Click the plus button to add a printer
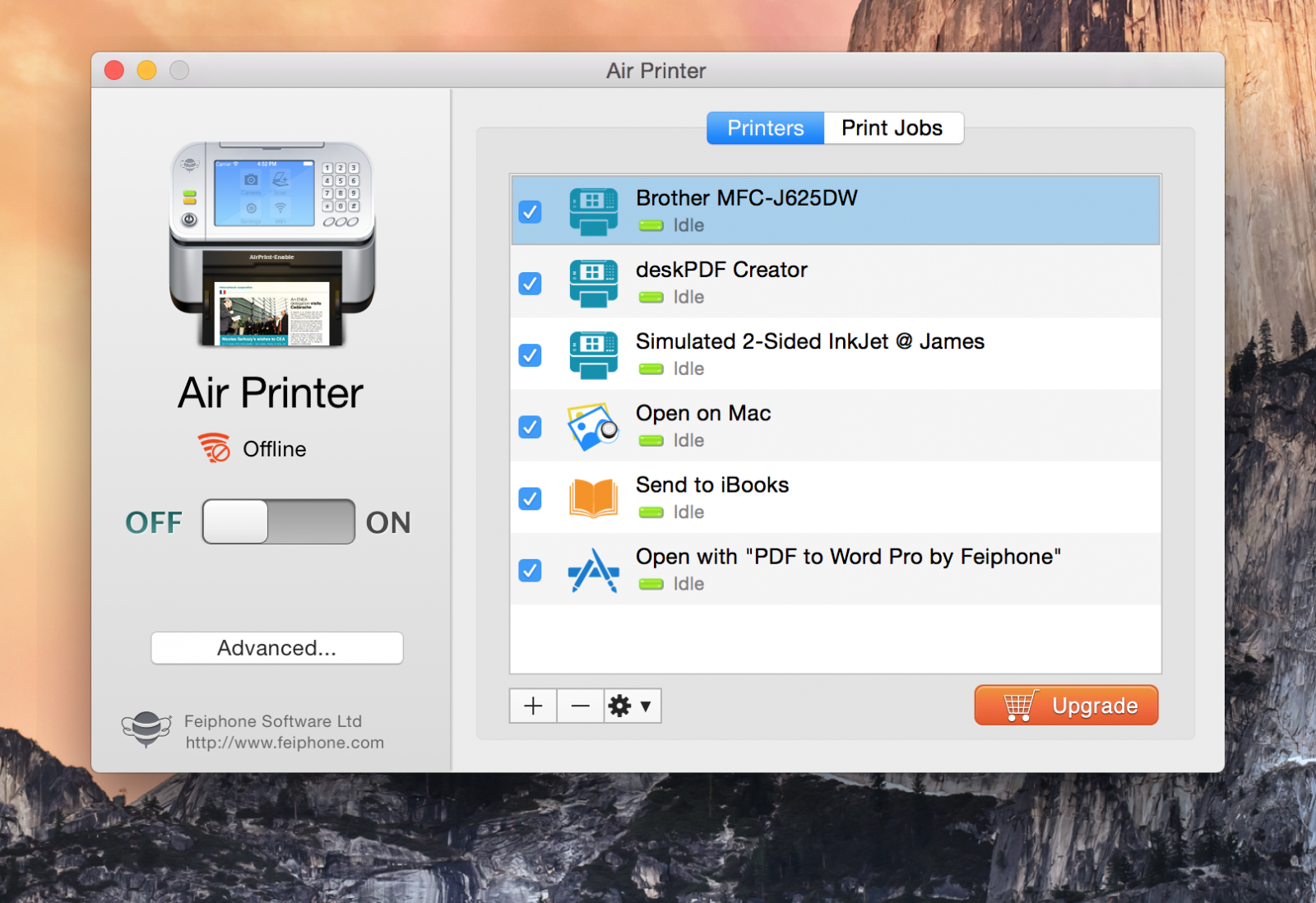The width and height of the screenshot is (1316, 903). pyautogui.click(x=533, y=706)
